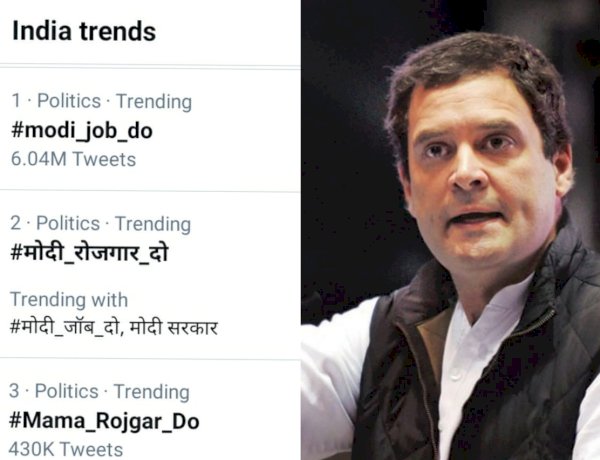
Task: Open the #मोदी_रोजगार_दो trending hashtag
Action: pyautogui.click(x=89, y=253)
